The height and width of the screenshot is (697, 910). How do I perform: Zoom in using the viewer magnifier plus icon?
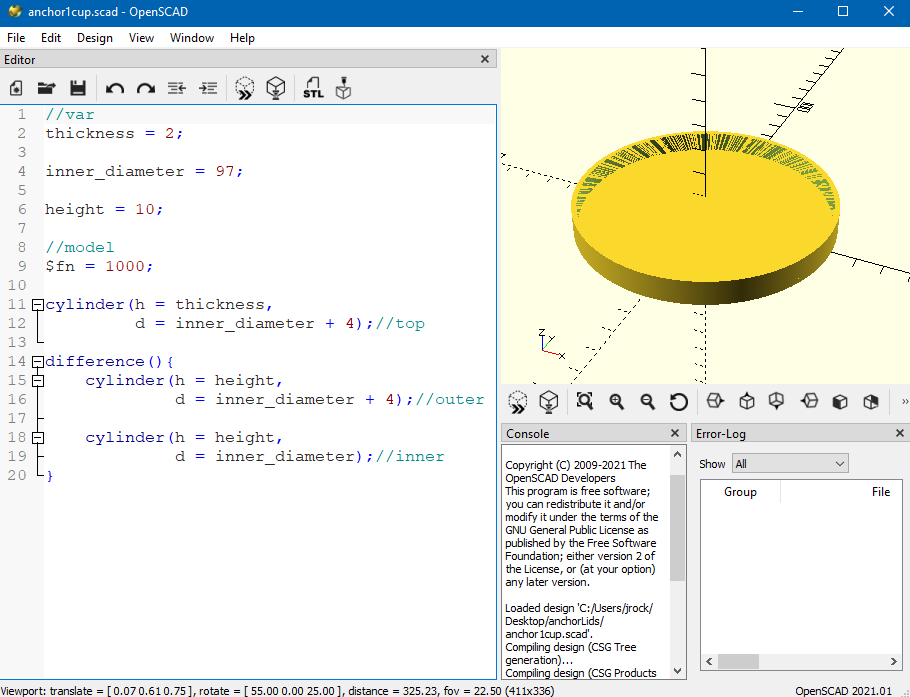617,401
